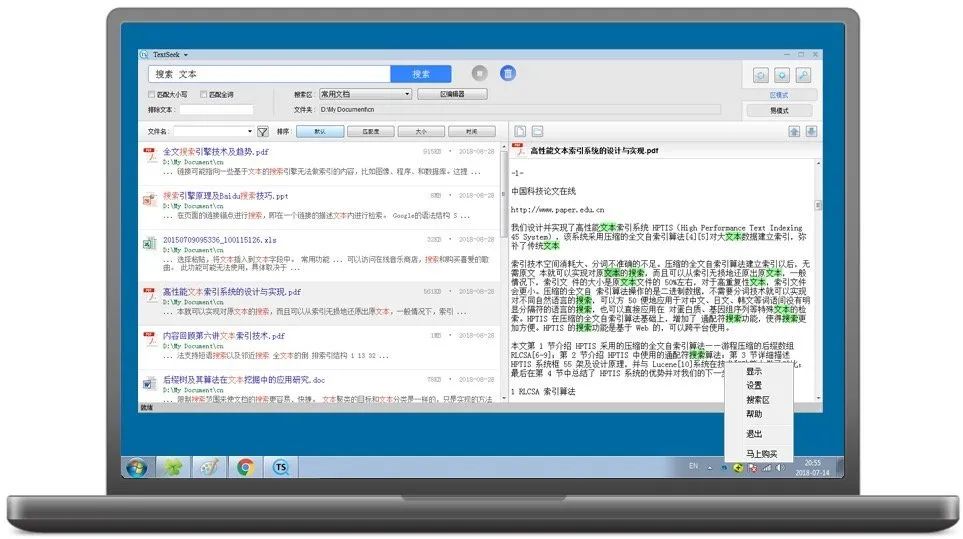The height and width of the screenshot is (539, 963).
Task: Enable the 匹配大小写 case-match checkbox
Action: coord(151,95)
